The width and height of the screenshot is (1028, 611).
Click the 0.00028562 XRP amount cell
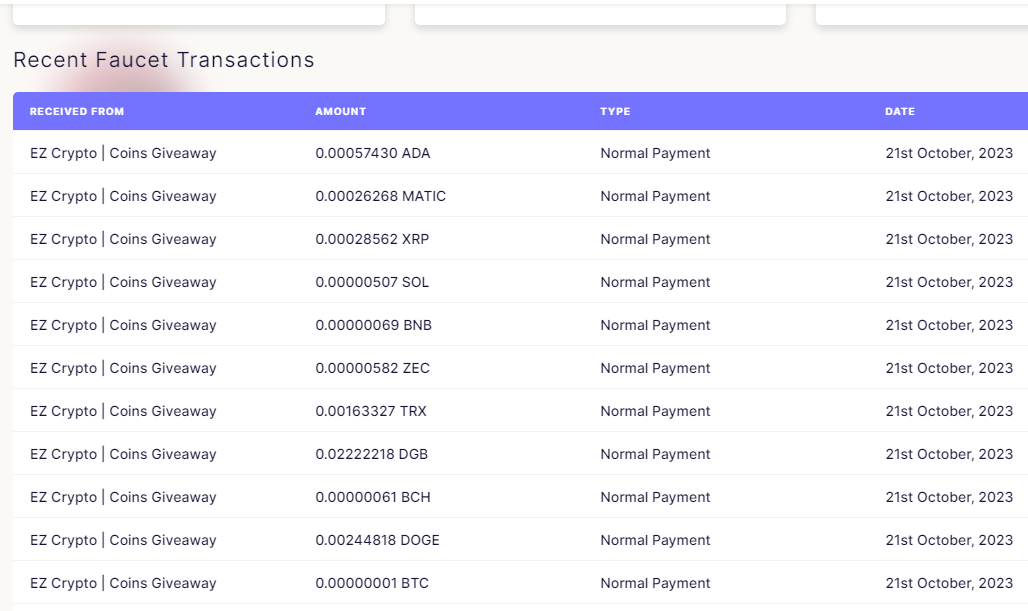coord(372,239)
